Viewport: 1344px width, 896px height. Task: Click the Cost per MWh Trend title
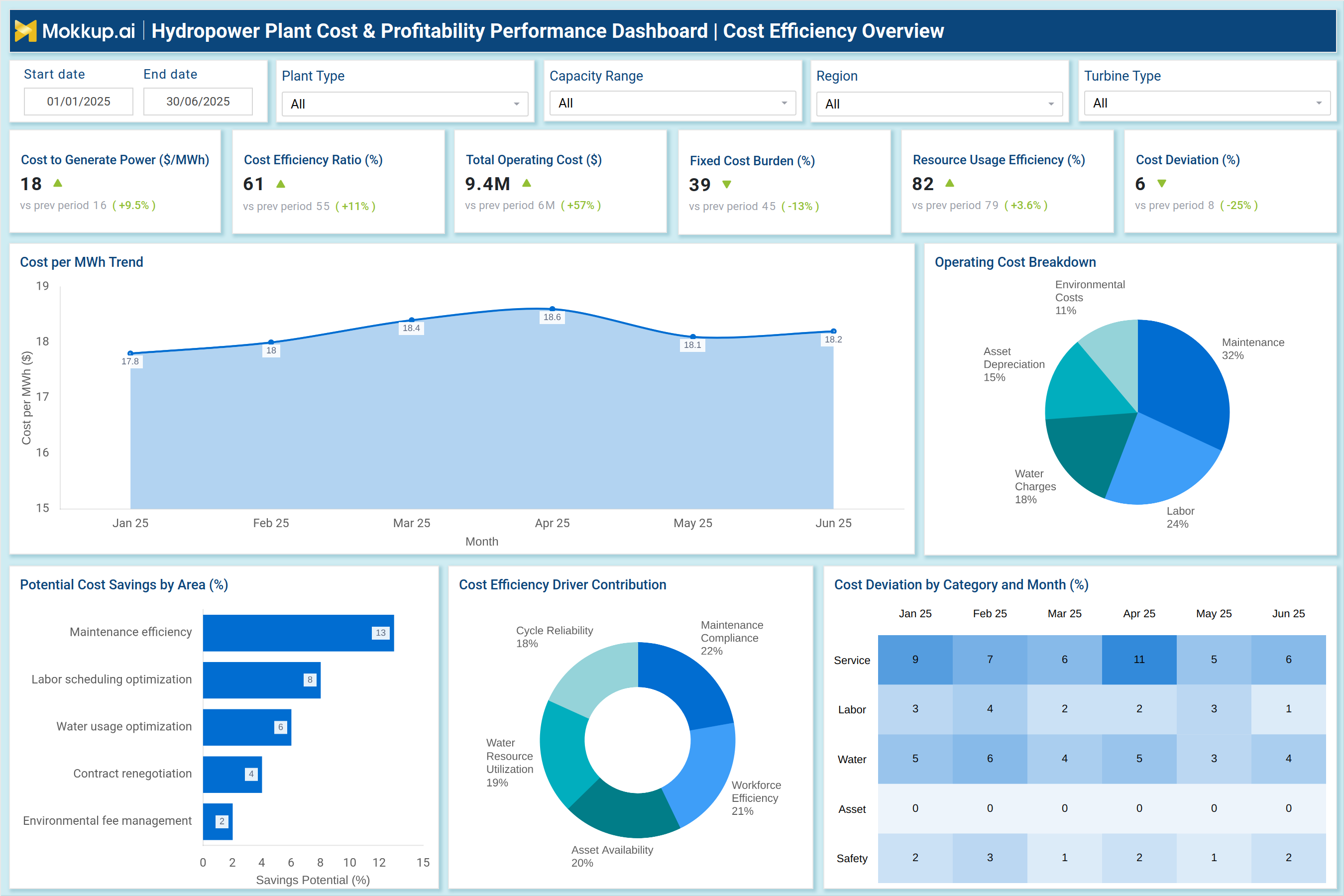click(82, 262)
